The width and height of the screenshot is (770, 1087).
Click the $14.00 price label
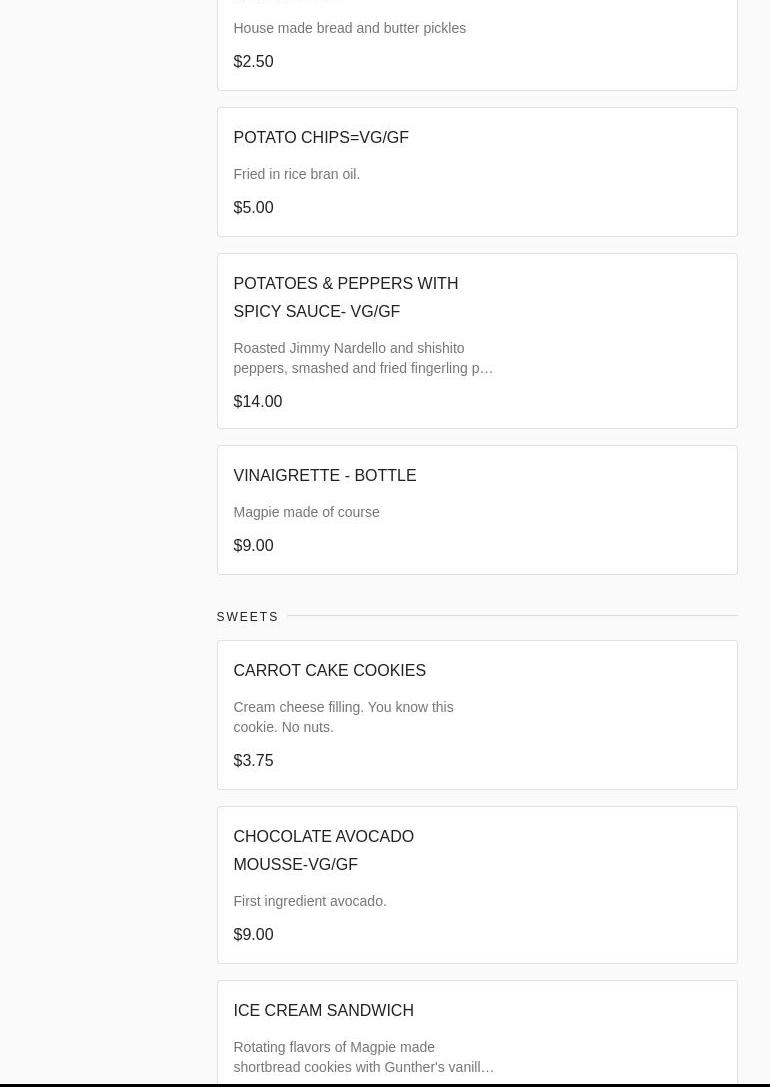[x=257, y=402]
